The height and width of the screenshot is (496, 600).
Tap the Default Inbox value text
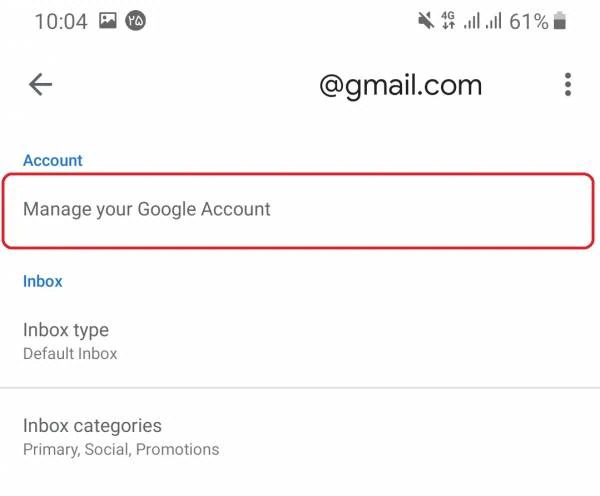(x=70, y=354)
